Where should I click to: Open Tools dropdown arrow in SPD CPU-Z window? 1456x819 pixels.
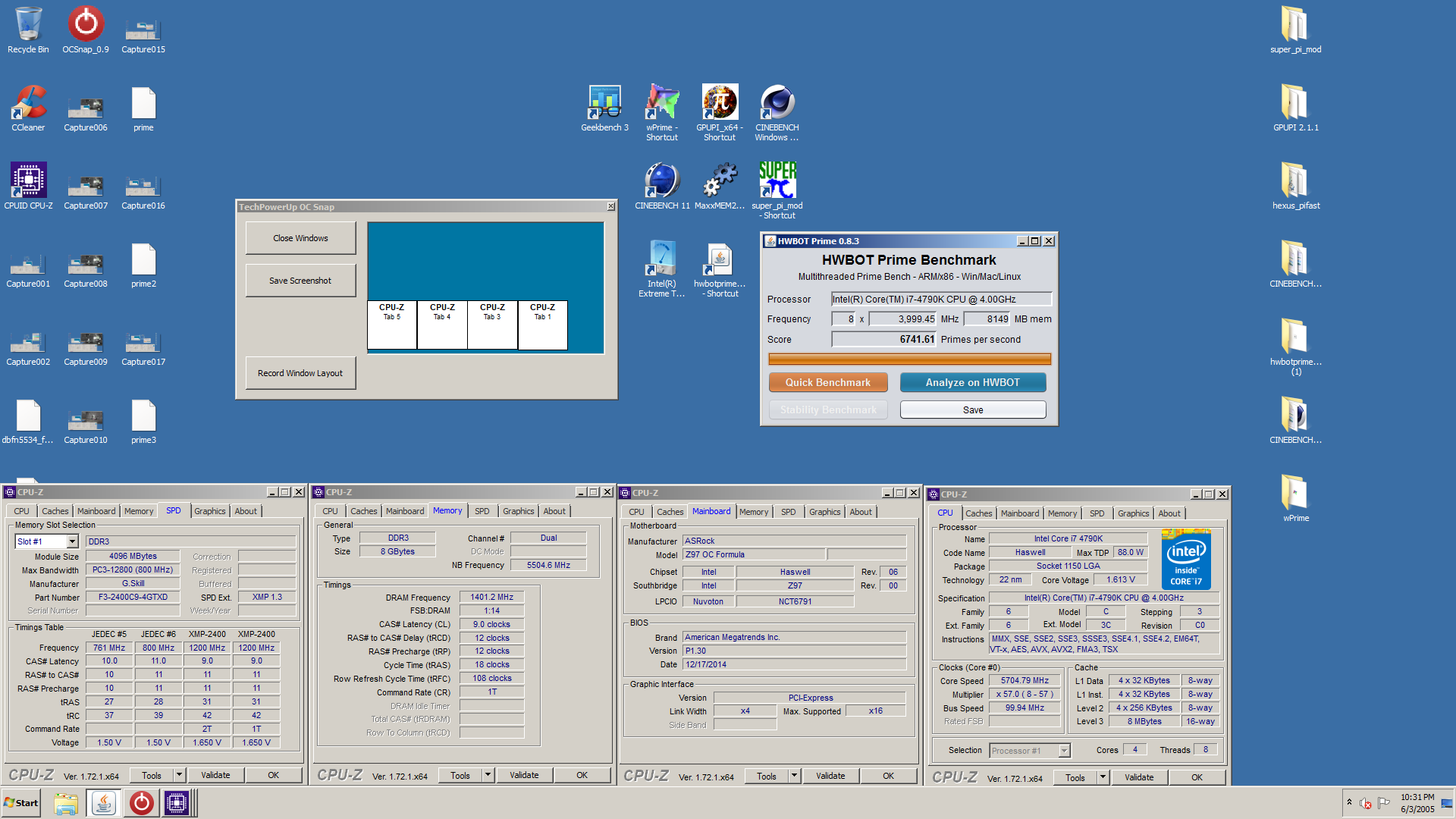pos(180,775)
